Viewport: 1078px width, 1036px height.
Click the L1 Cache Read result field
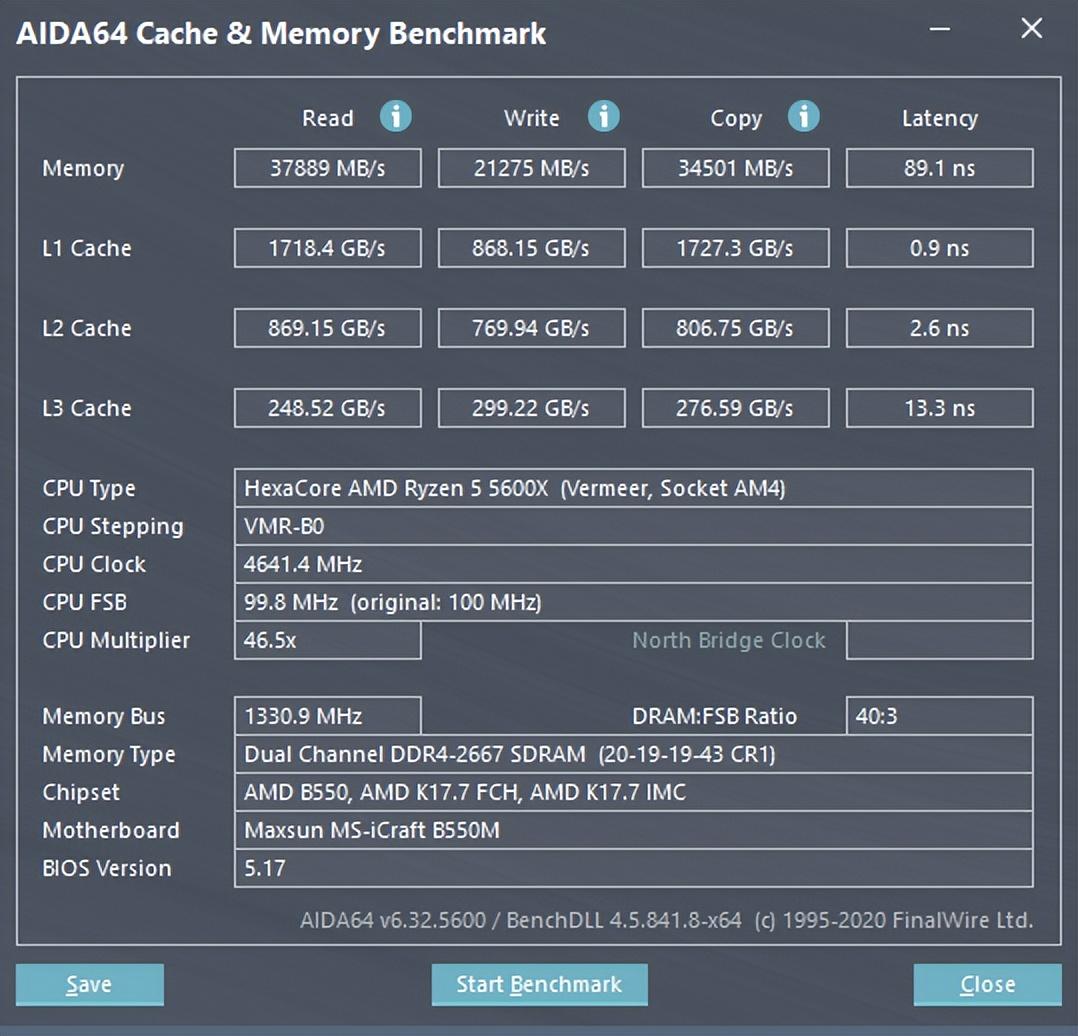pyautogui.click(x=327, y=247)
